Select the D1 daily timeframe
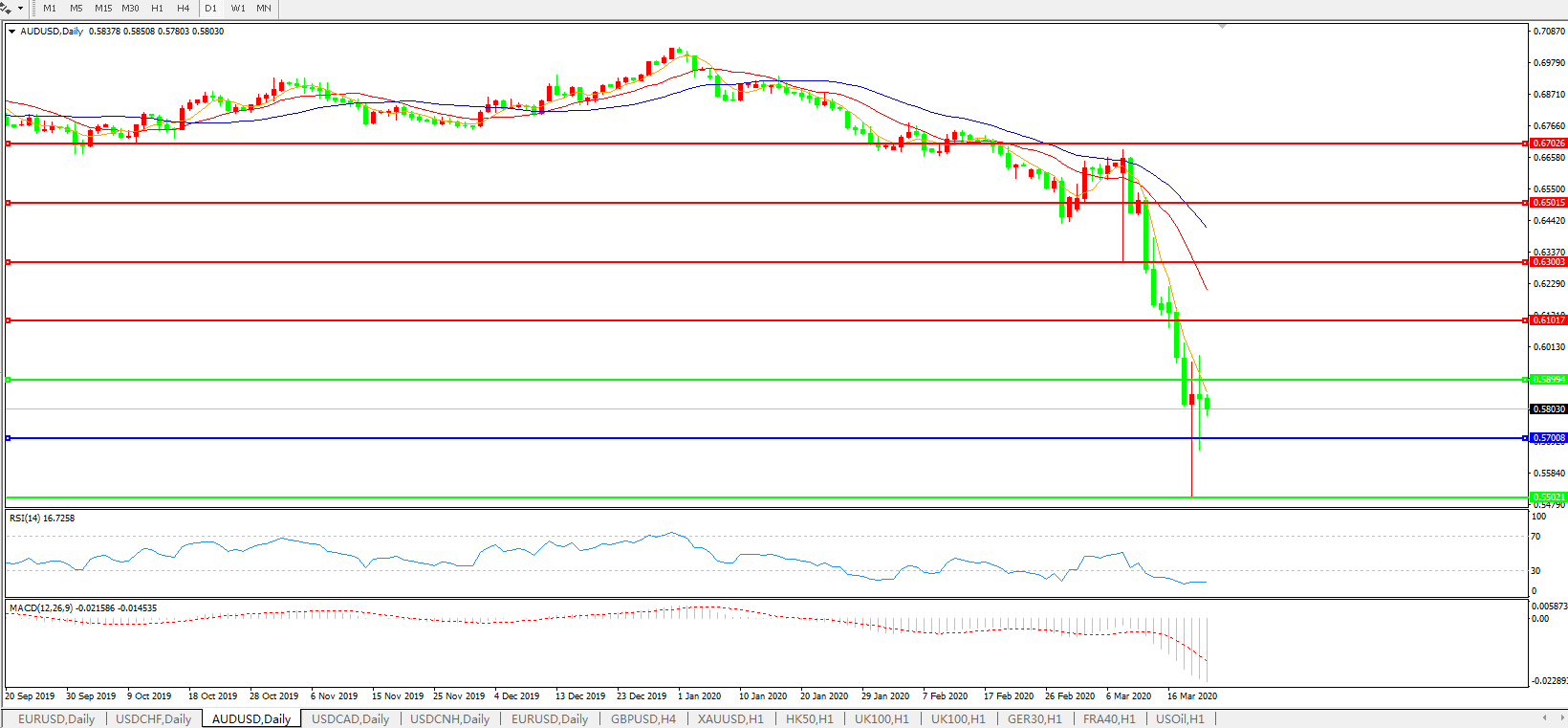This screenshot has width=1568, height=728. tap(211, 9)
